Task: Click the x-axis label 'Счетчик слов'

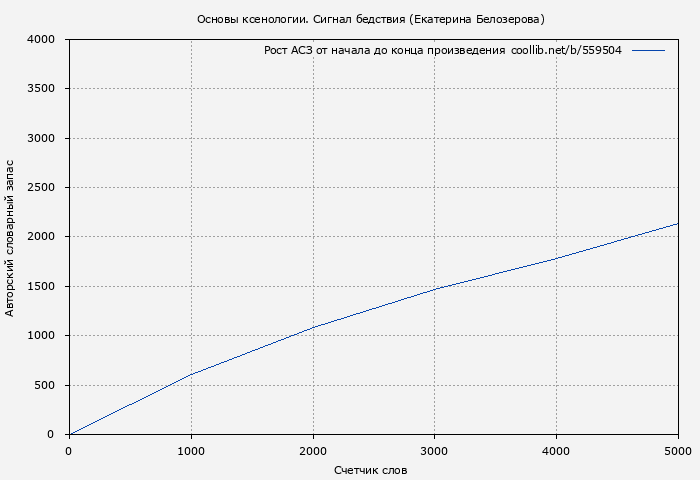Action: (x=370, y=470)
